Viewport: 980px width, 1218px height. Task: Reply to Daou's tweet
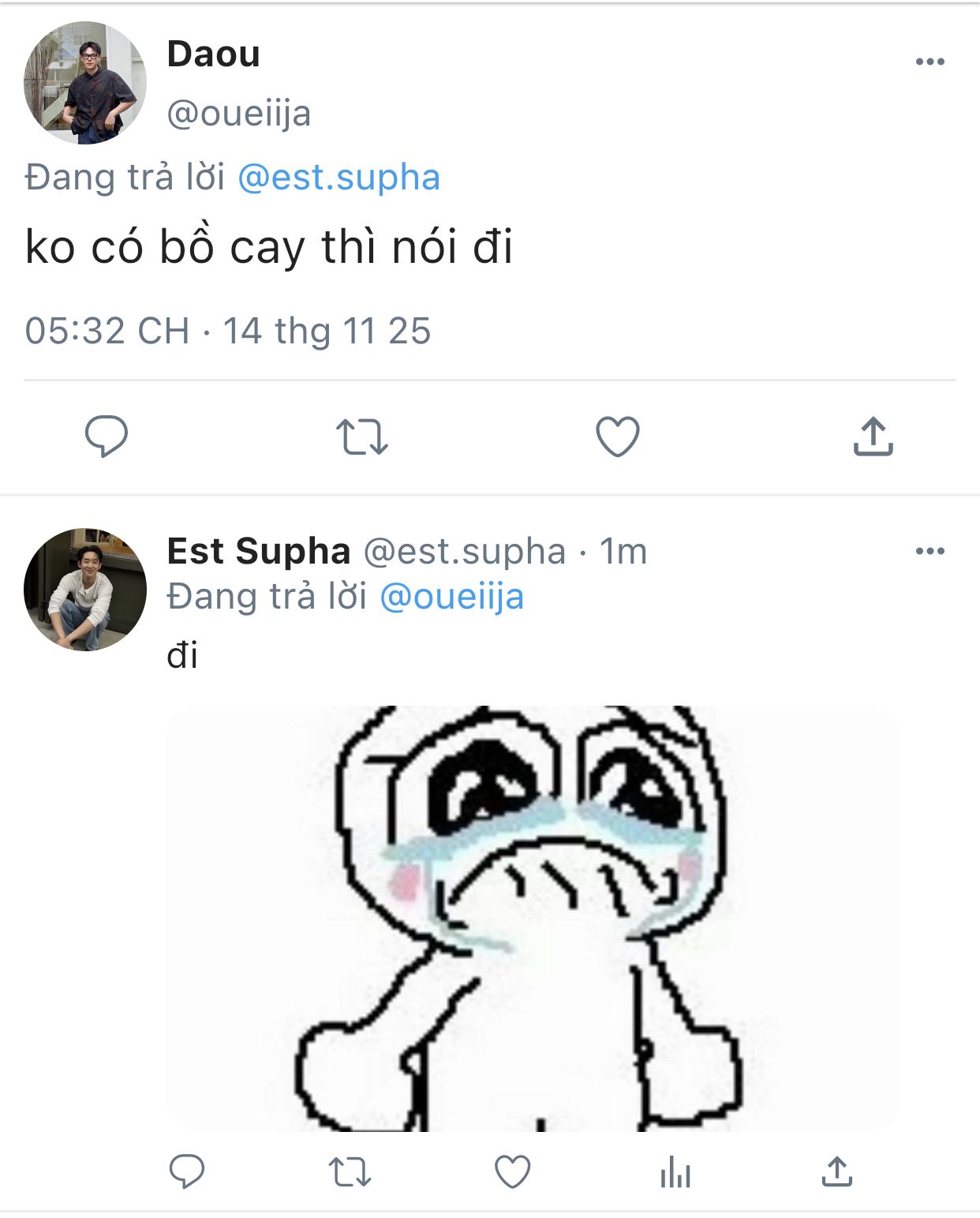(107, 437)
